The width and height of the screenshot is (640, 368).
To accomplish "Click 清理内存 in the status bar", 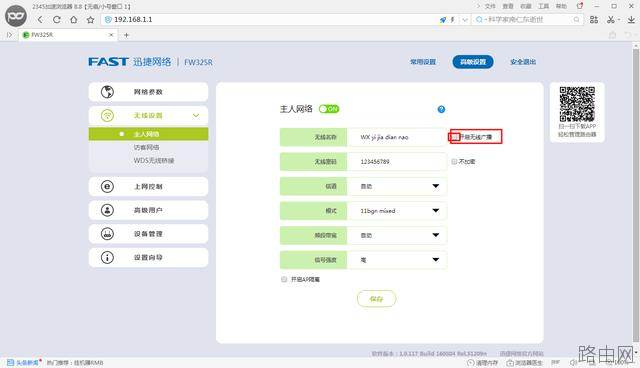I will click(x=483, y=363).
